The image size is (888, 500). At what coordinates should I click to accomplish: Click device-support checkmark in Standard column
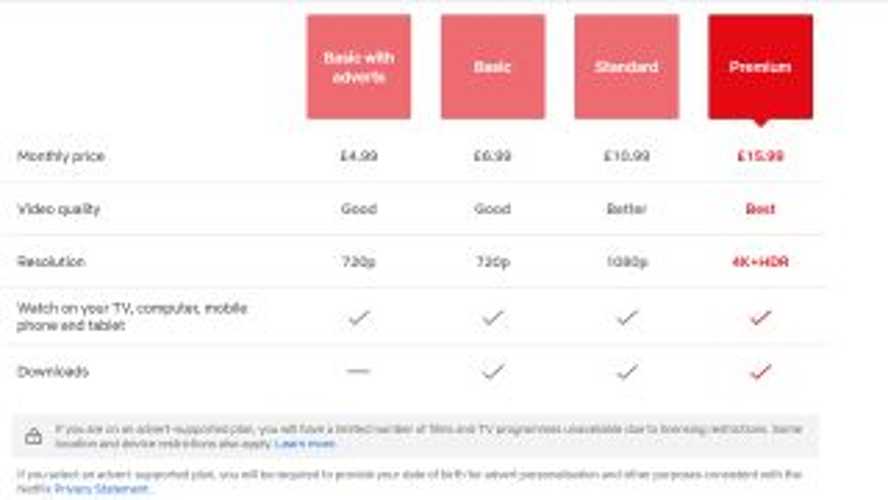tap(626, 317)
